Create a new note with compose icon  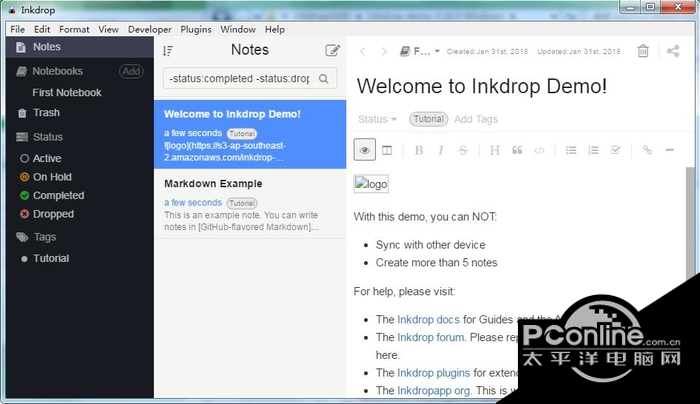(x=333, y=50)
